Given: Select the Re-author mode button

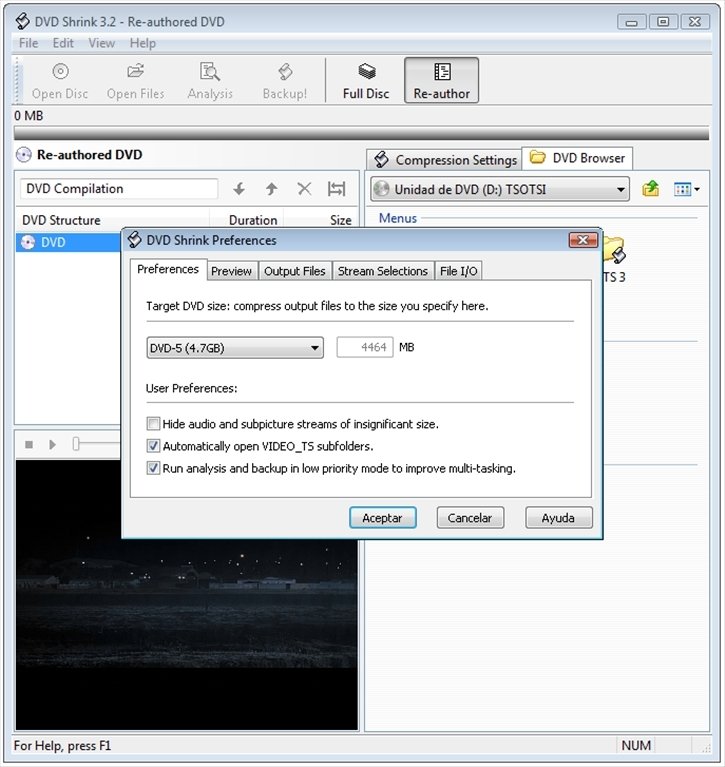Looking at the screenshot, I should point(441,81).
